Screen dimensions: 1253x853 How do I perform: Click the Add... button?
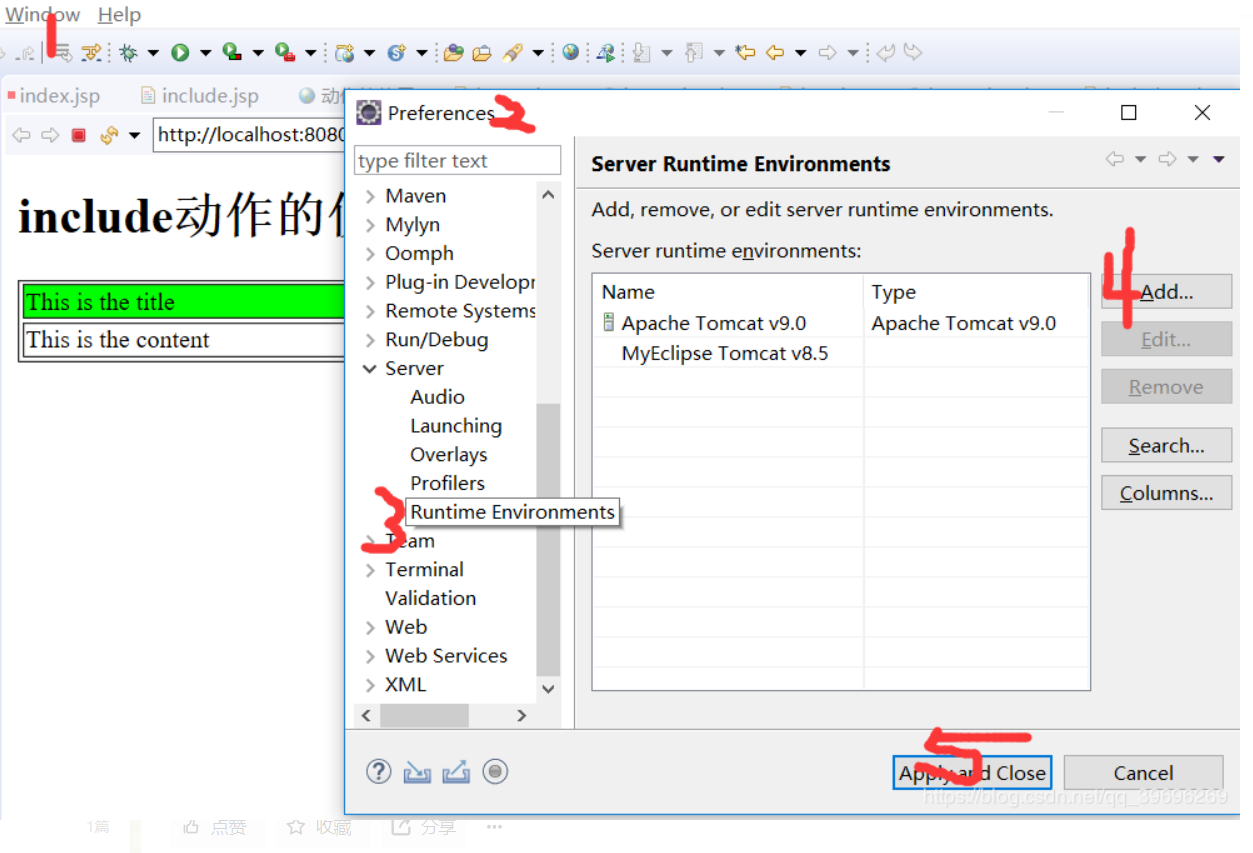coord(1166,292)
